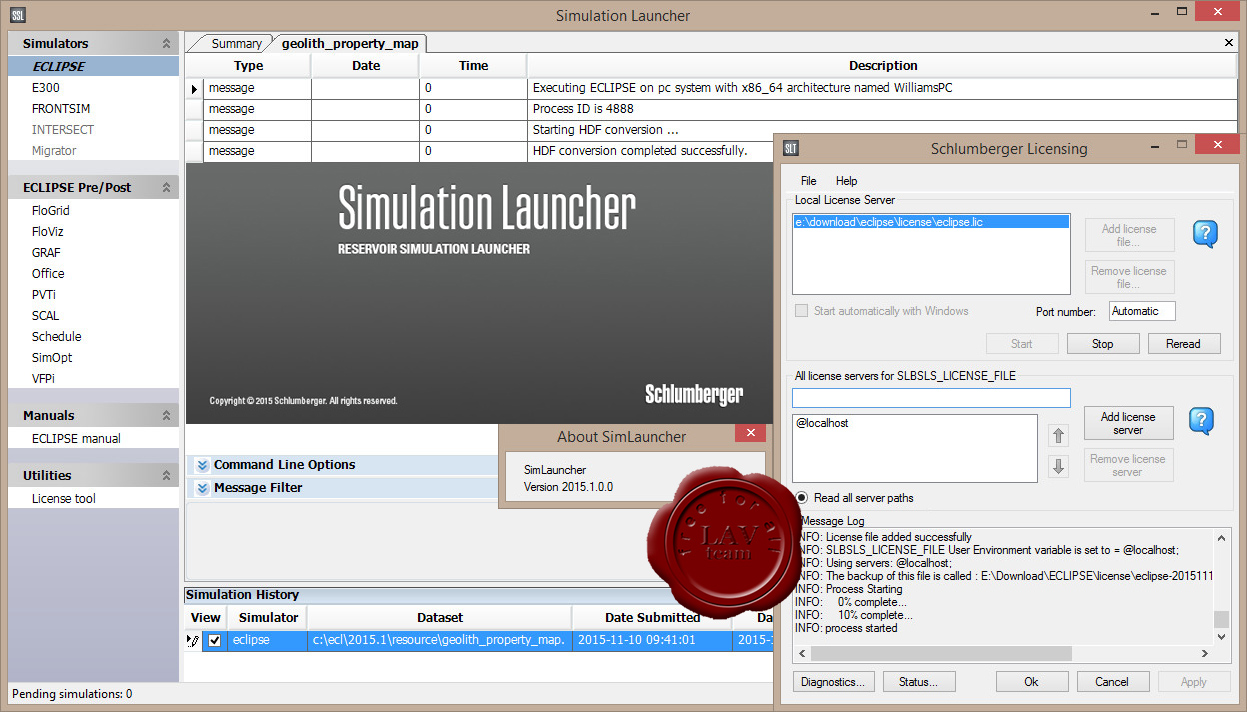Select Migrator in the Simulators list
The height and width of the screenshot is (712, 1247).
click(x=54, y=151)
